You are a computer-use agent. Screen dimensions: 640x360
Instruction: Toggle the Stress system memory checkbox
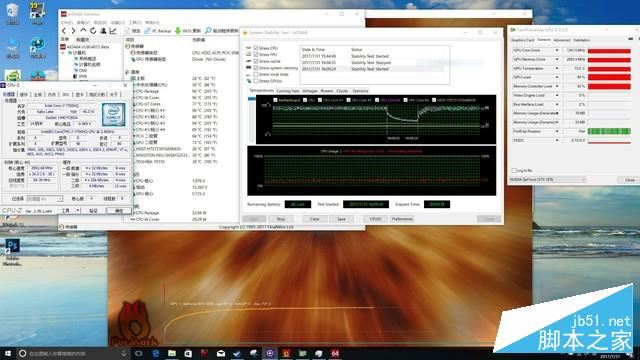(x=256, y=68)
